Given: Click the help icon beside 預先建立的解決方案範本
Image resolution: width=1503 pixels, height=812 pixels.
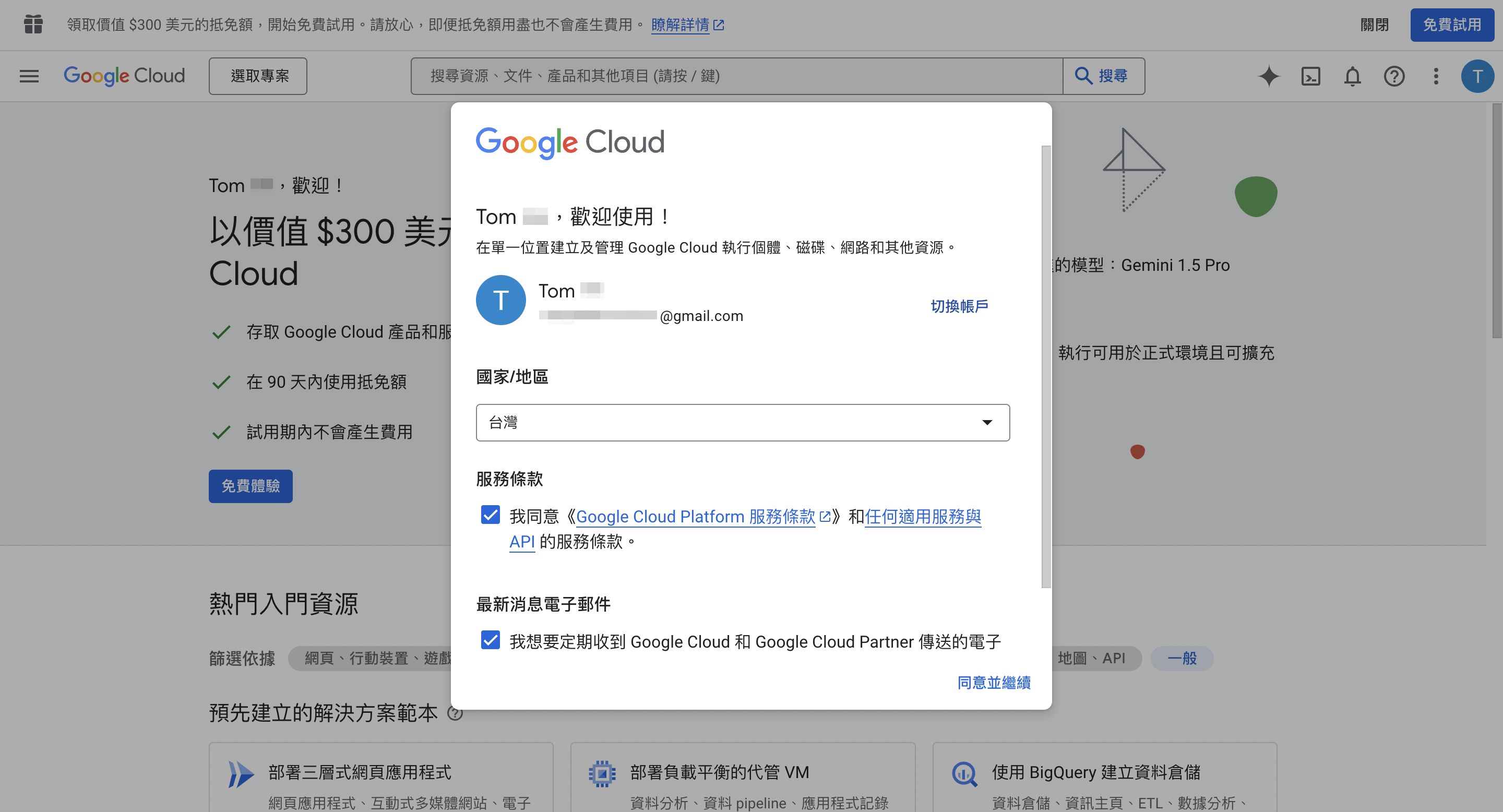Looking at the screenshot, I should pyautogui.click(x=455, y=713).
